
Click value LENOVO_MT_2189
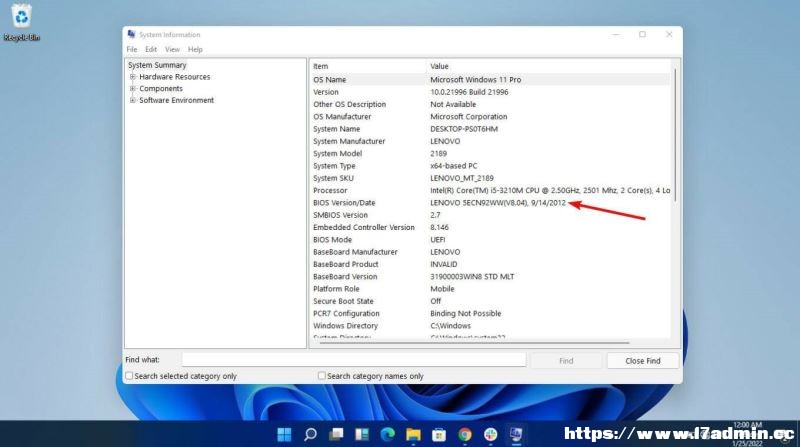pos(462,178)
